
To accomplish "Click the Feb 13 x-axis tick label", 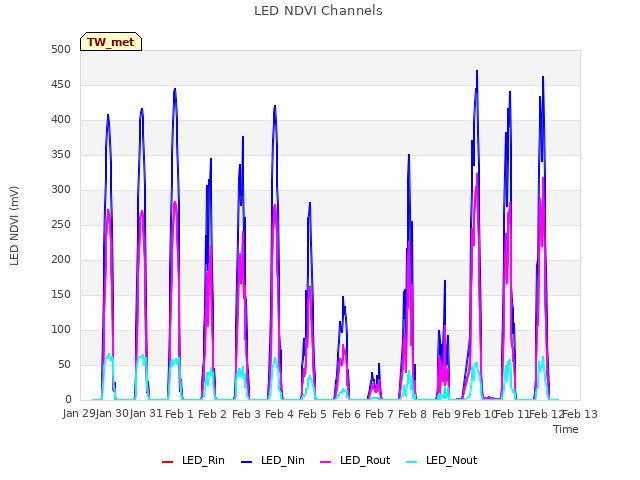I will [x=580, y=414].
